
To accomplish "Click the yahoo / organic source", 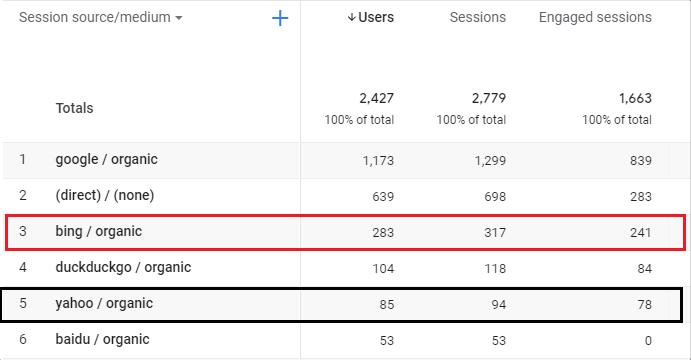I will pos(104,304).
